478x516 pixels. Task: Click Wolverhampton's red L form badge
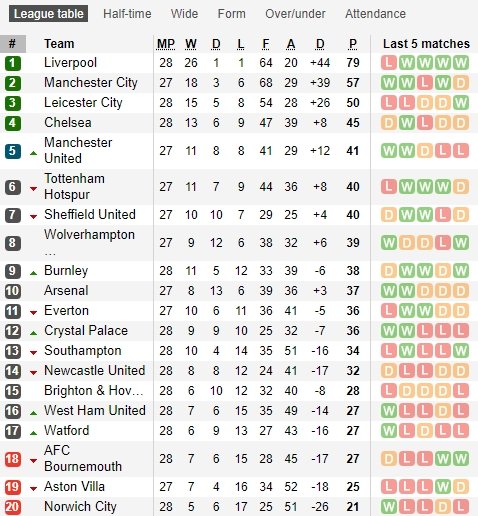point(443,243)
